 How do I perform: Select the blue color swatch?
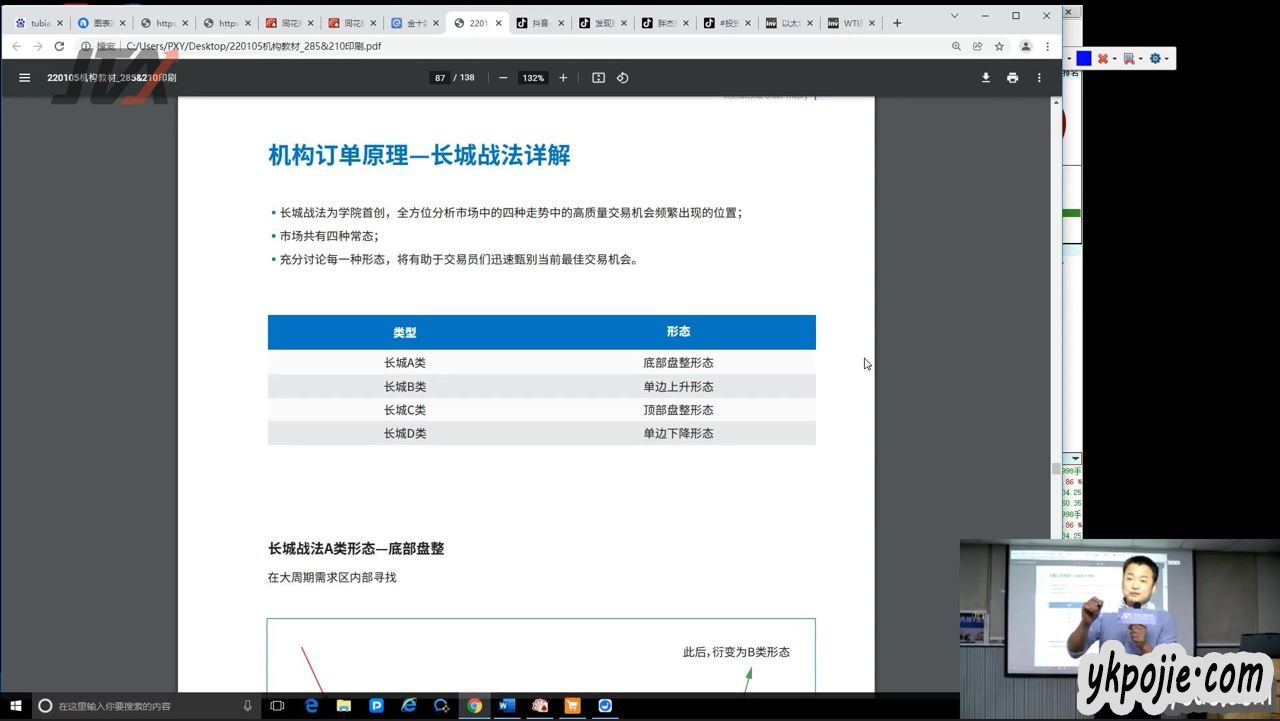1084,59
